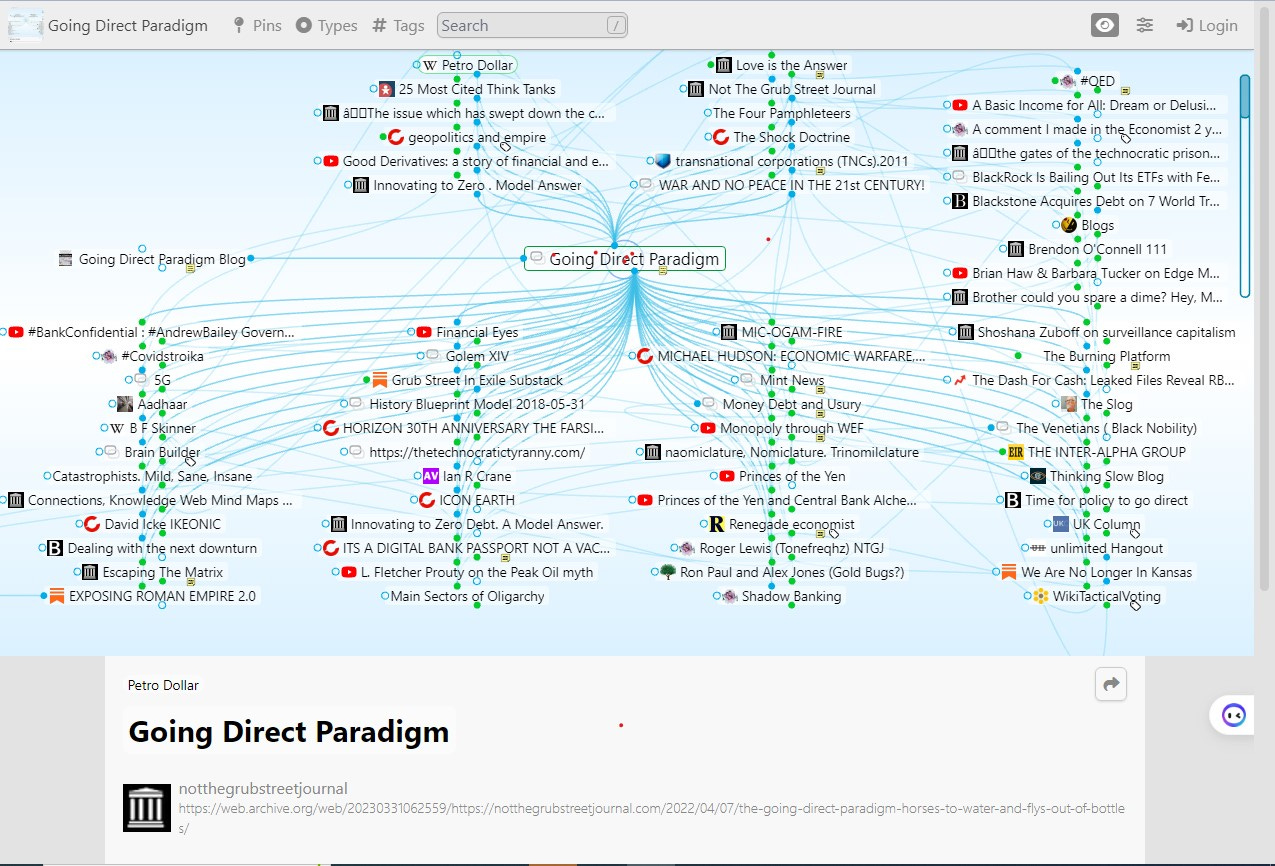1275x866 pixels.
Task: Click the brain thumbnail beside the title
Action: 26,26
